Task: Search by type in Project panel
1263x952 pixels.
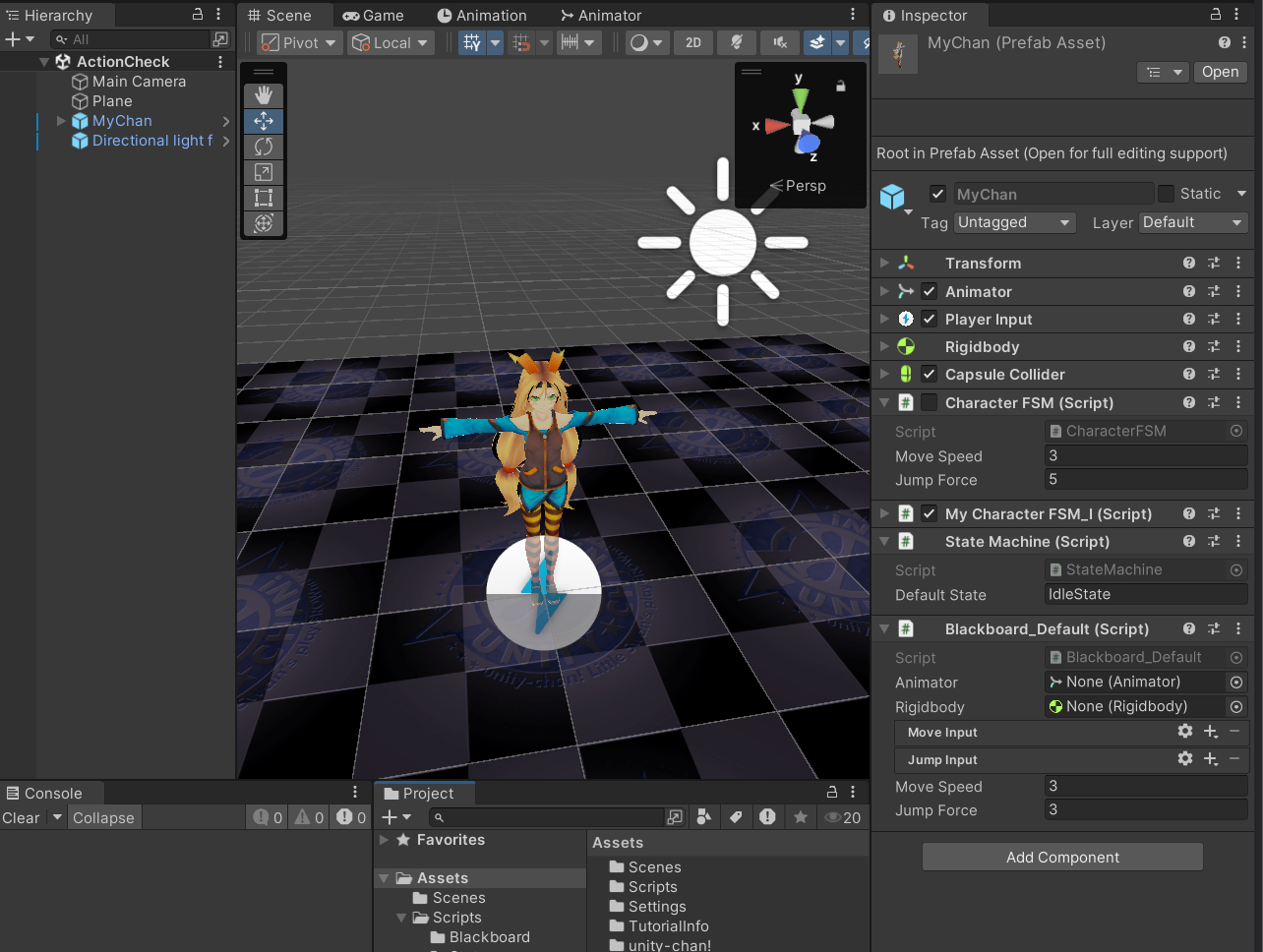Action: pos(703,816)
